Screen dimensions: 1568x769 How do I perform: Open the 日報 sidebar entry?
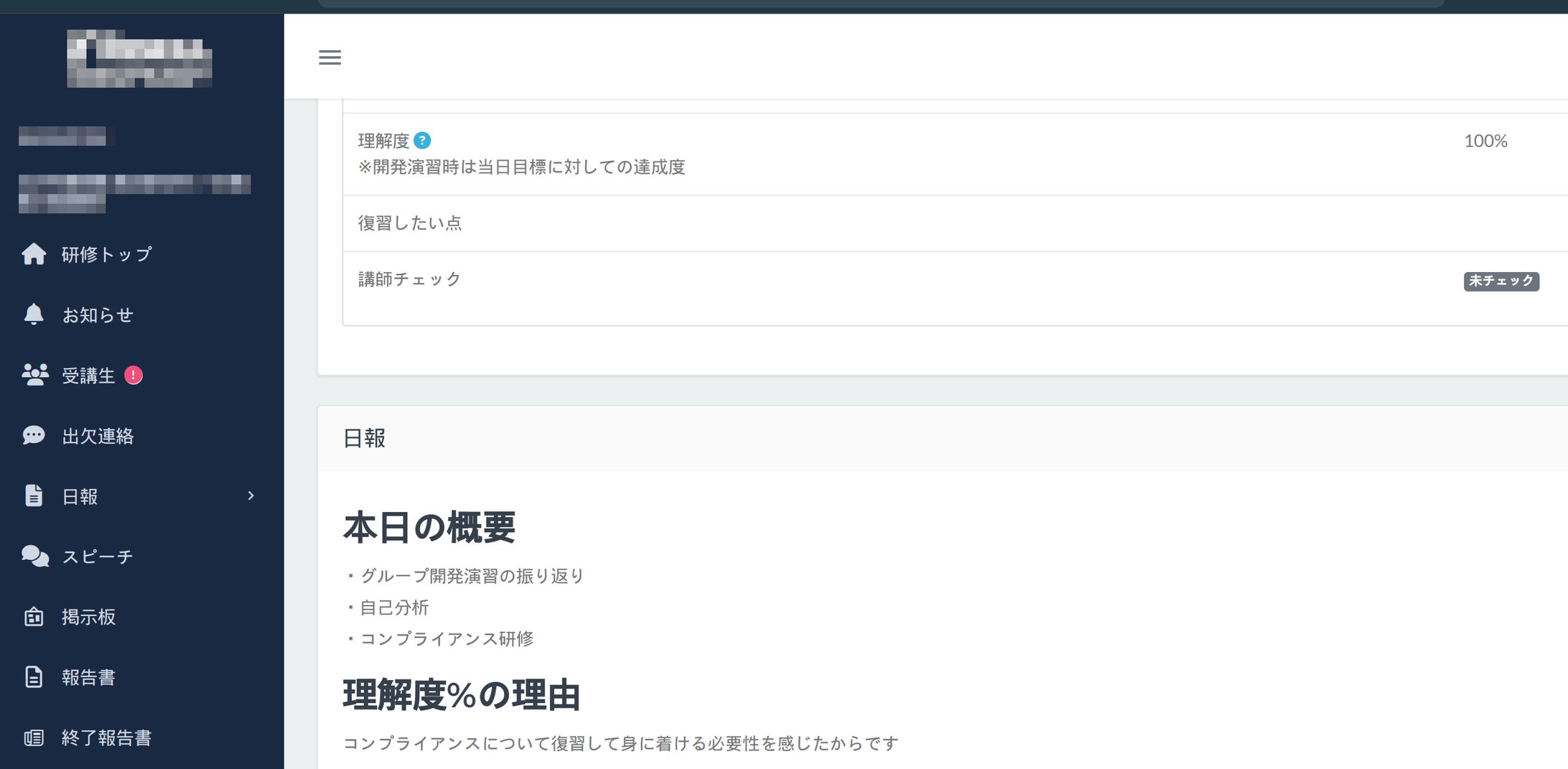pos(80,495)
